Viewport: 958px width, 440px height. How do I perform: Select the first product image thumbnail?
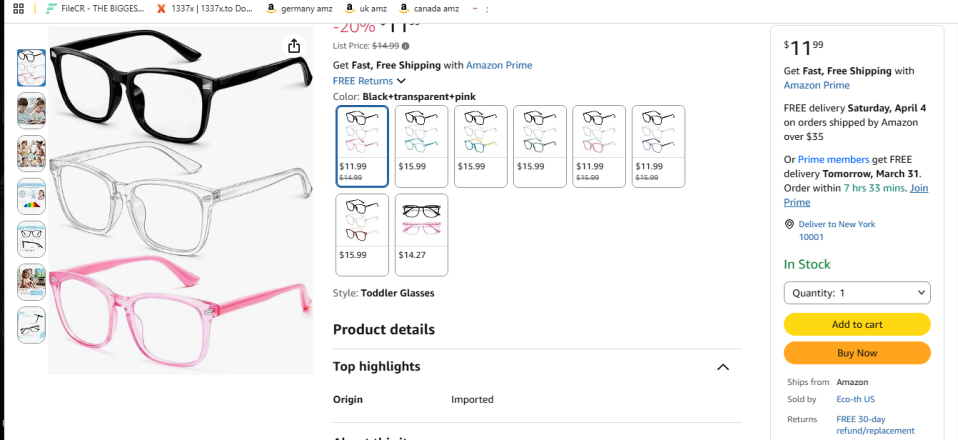31,67
